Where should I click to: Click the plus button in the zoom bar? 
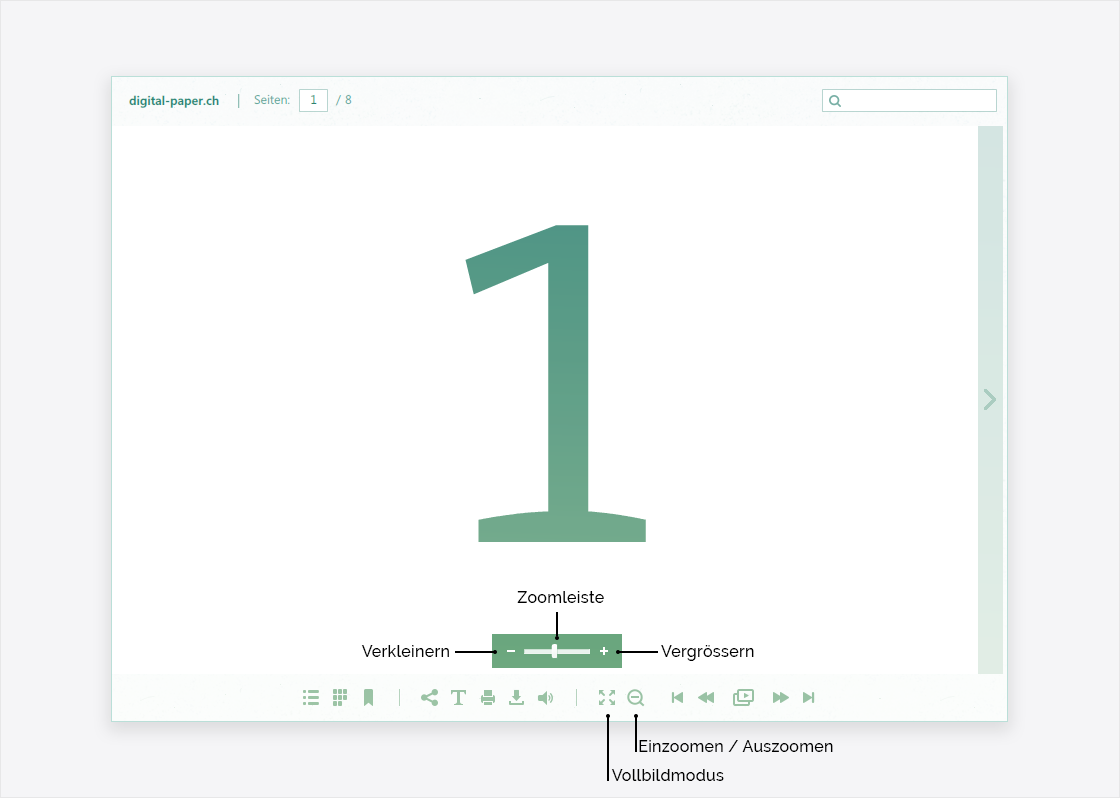[604, 651]
